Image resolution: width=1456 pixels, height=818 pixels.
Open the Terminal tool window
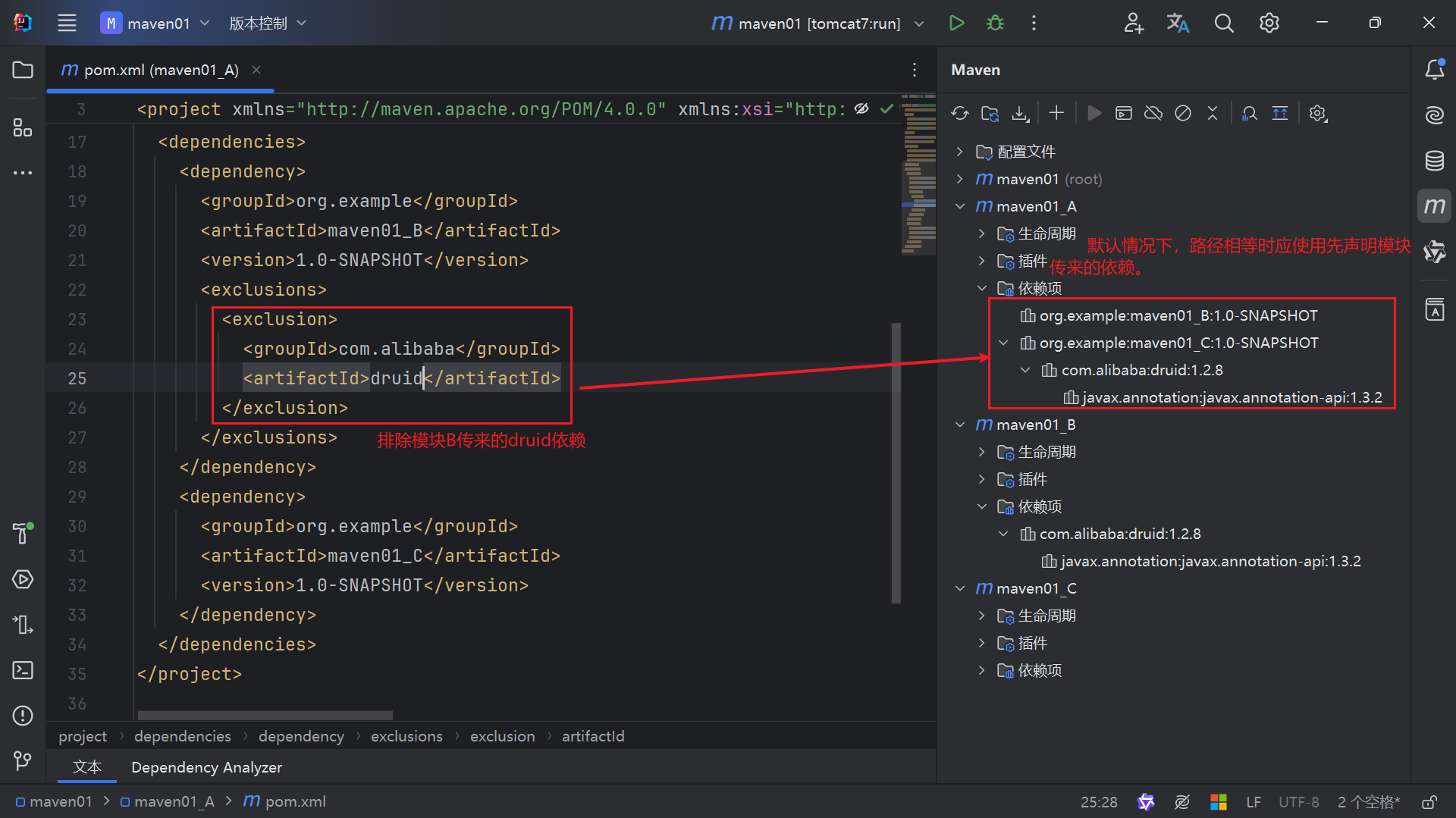[x=23, y=670]
